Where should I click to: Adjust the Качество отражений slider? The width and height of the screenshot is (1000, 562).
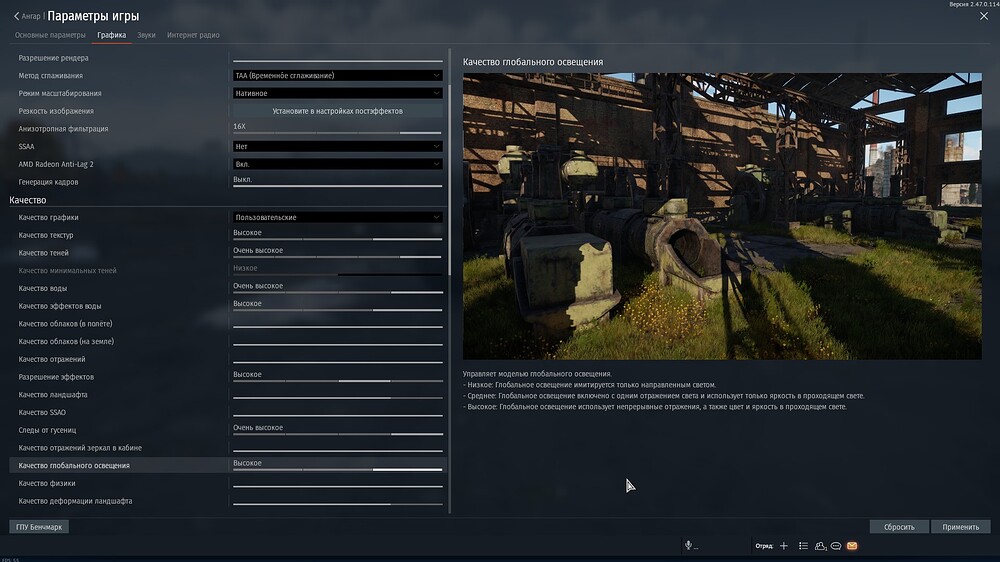coord(337,362)
